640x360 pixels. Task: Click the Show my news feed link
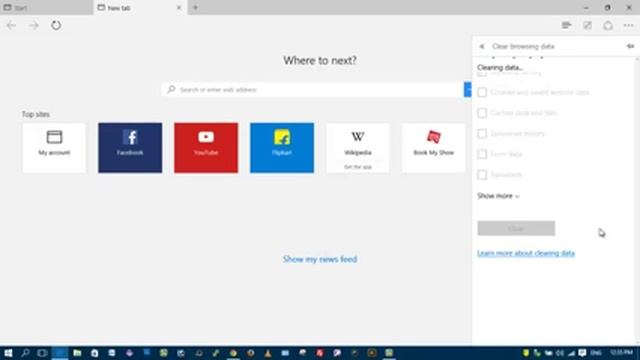tap(320, 259)
